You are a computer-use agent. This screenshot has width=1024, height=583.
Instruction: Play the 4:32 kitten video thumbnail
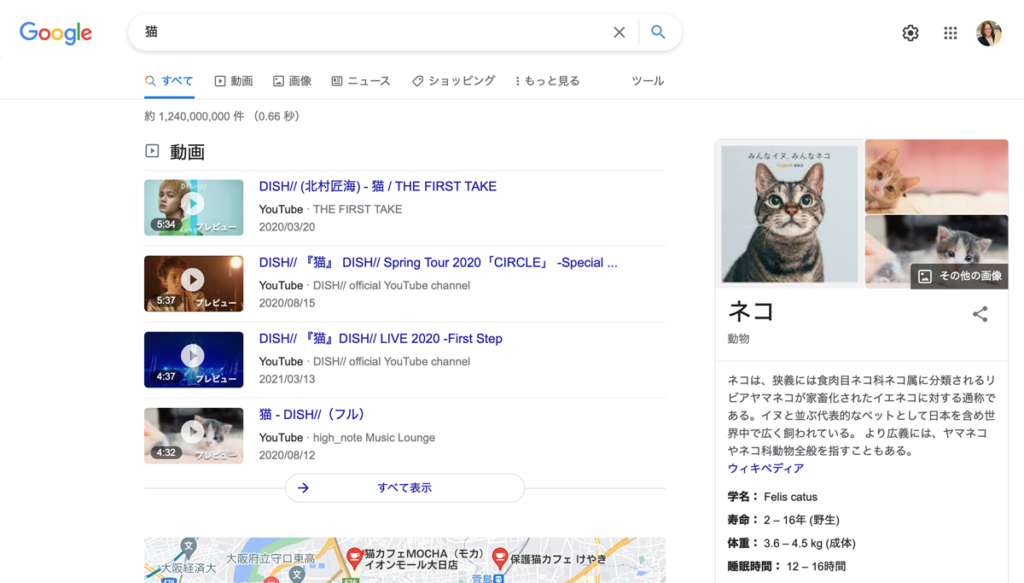point(193,435)
